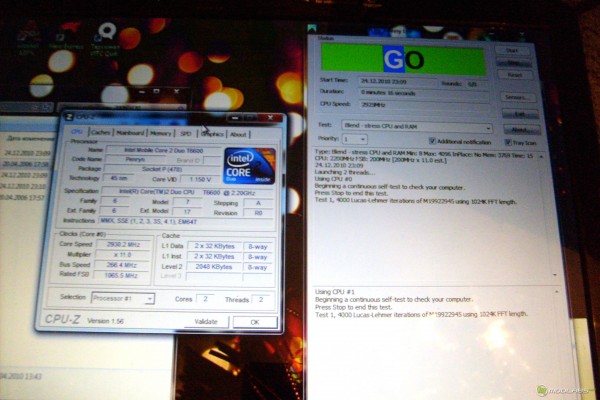Click the Cores count field
Image resolution: width=600 pixels, height=400 pixels.
pos(205,299)
